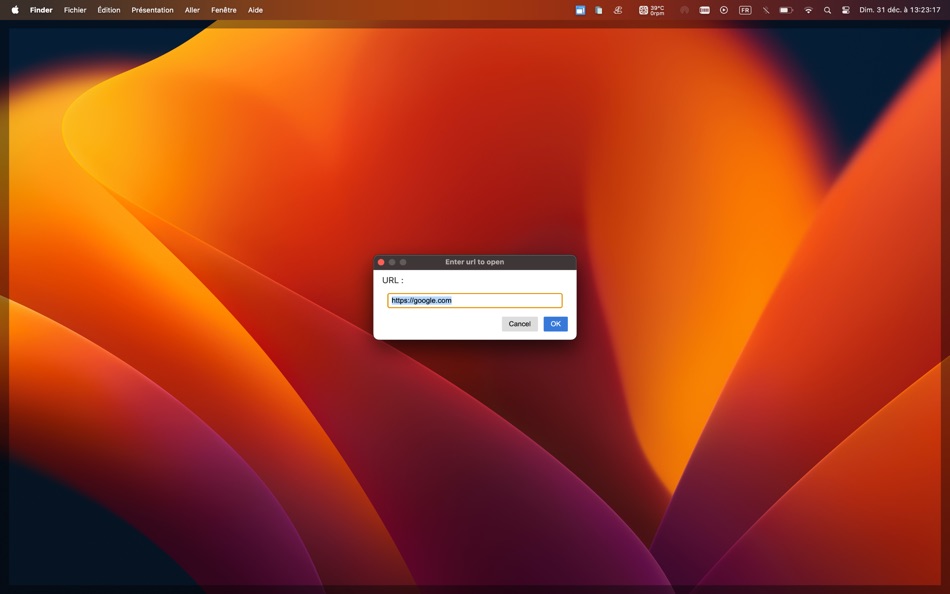Image resolution: width=950 pixels, height=594 pixels.
Task: Open the Apple menu
Action: click(13, 9)
